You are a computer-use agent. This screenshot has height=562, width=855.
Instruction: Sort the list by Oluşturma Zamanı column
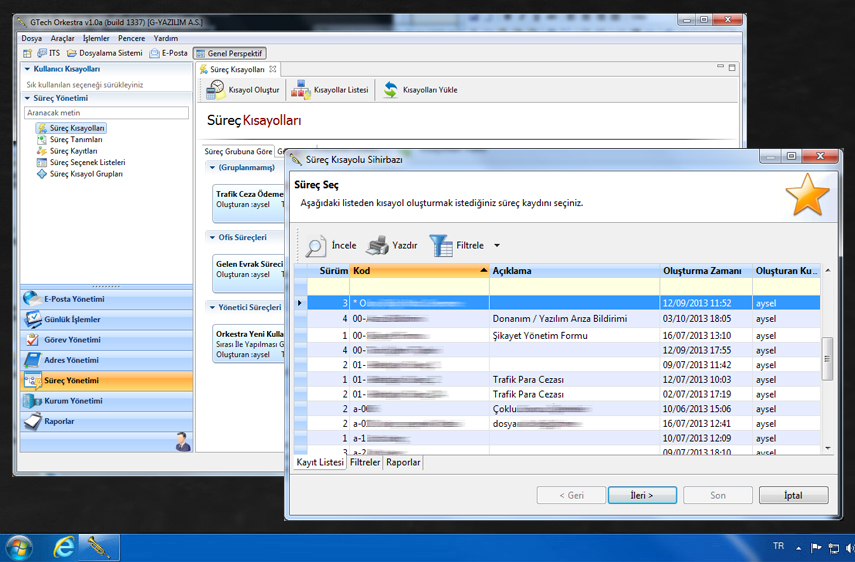(x=702, y=271)
